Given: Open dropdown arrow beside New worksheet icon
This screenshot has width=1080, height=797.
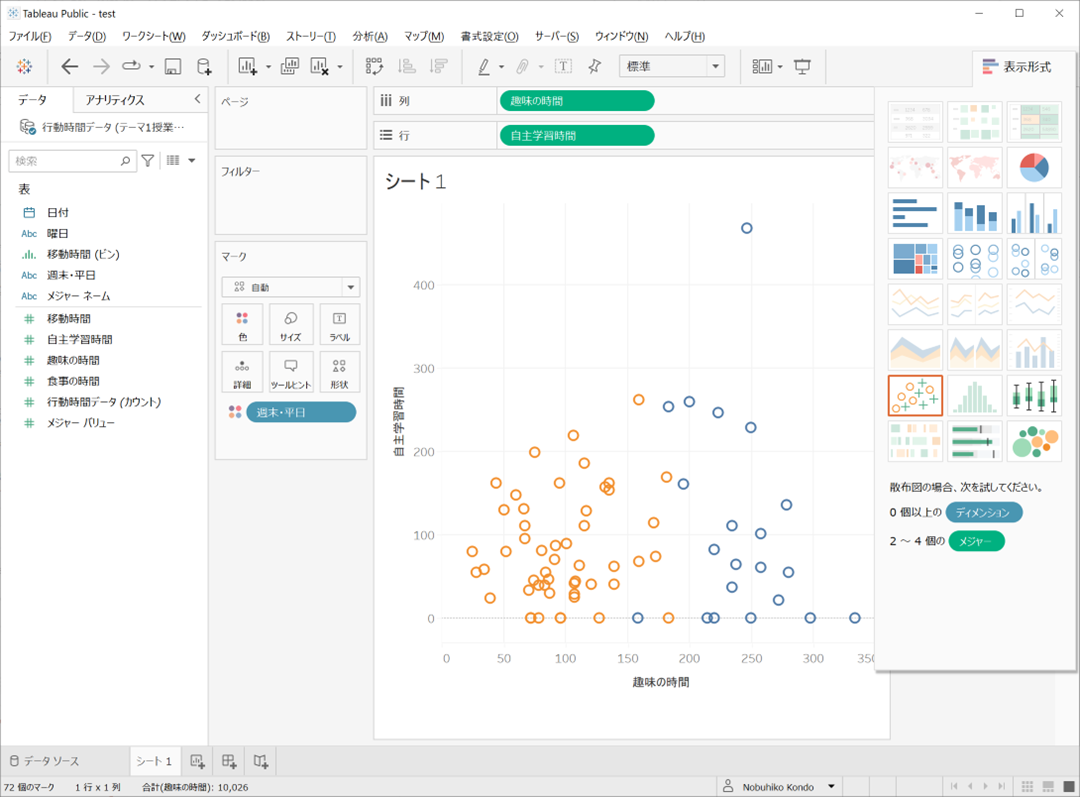Looking at the screenshot, I should [269, 67].
